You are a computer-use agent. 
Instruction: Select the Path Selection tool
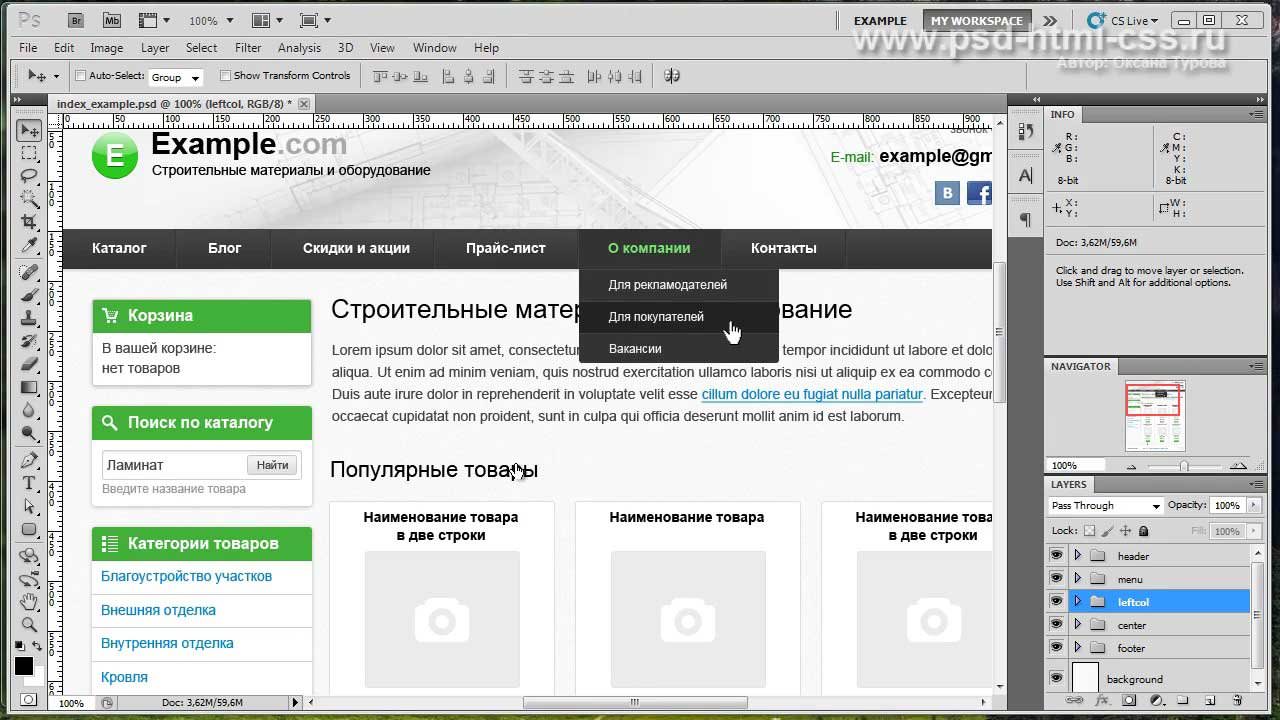[x=29, y=507]
